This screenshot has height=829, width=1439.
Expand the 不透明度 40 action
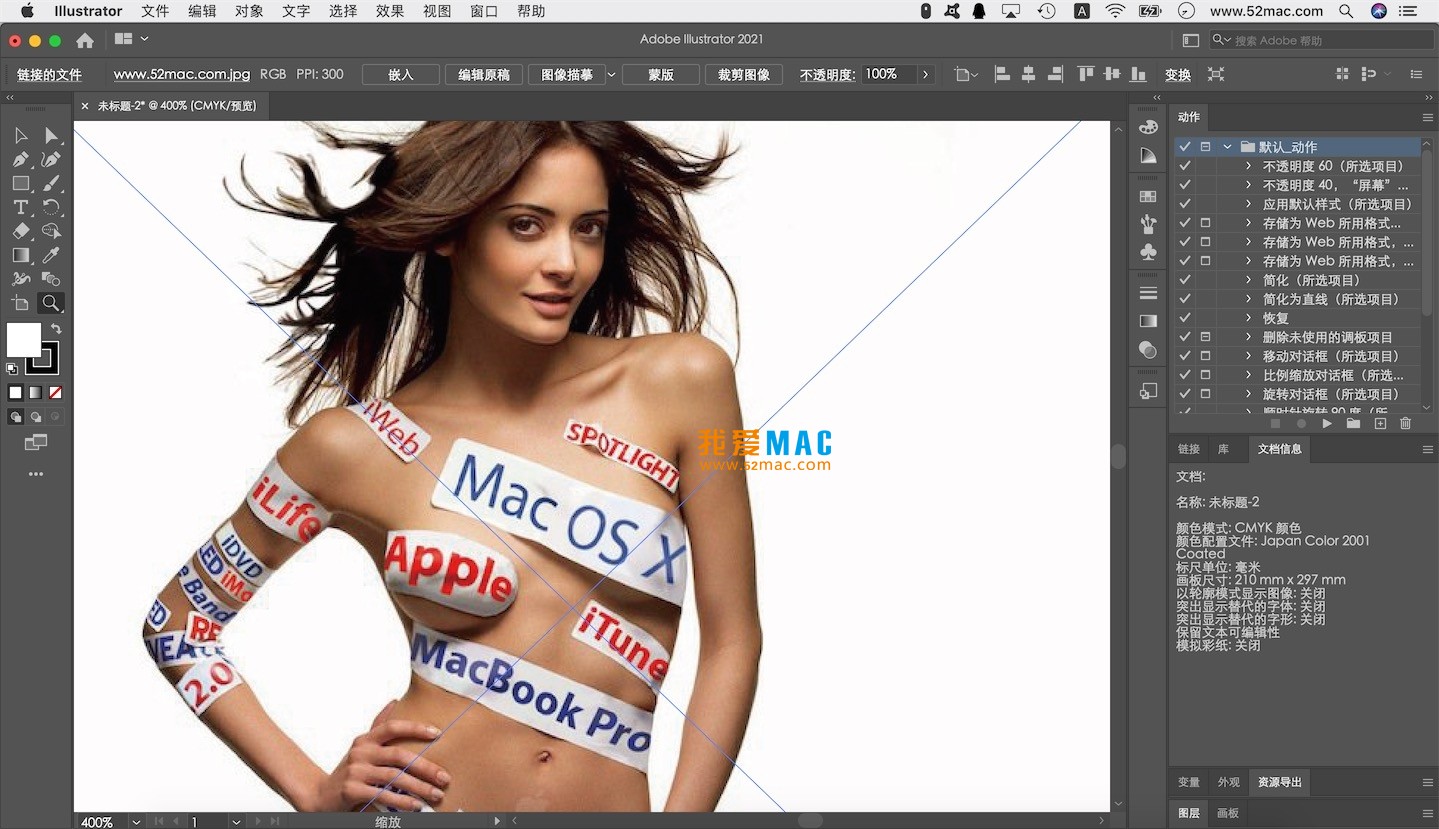click(1248, 185)
